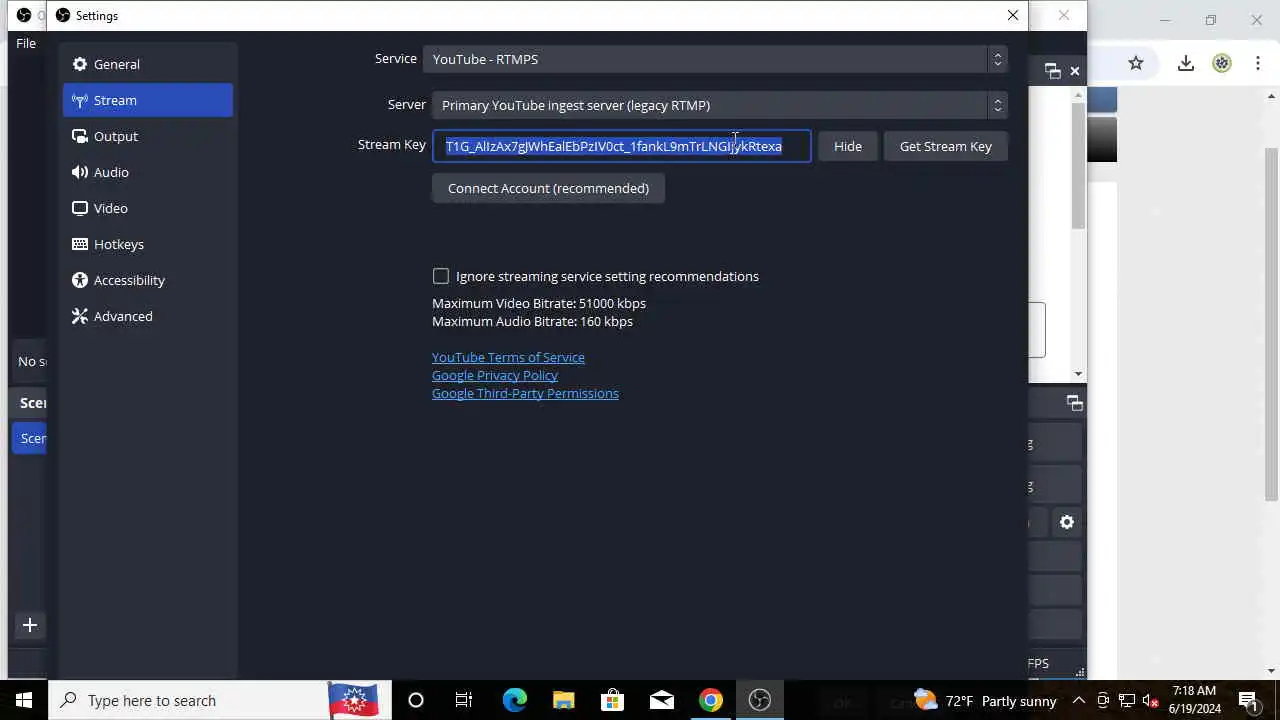The width and height of the screenshot is (1280, 720).
Task: Open Video settings category
Action: click(147, 208)
